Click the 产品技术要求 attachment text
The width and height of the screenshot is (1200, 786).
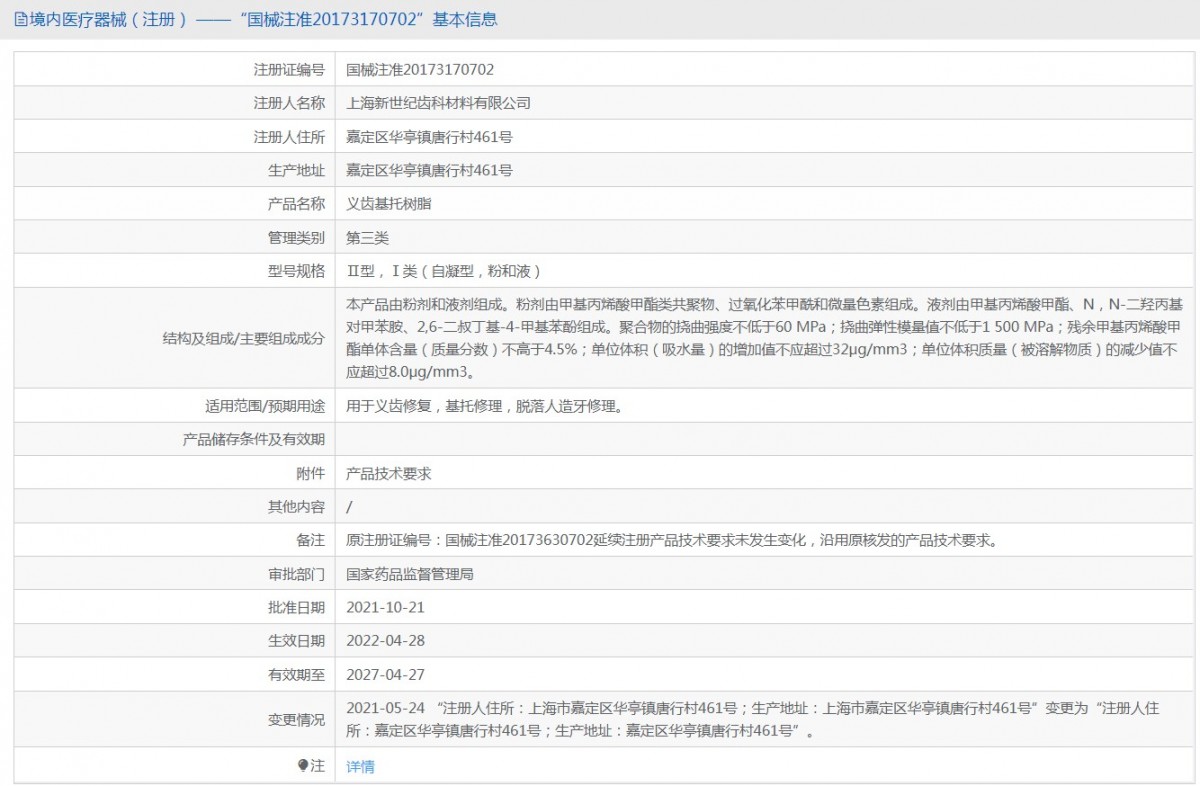click(388, 473)
